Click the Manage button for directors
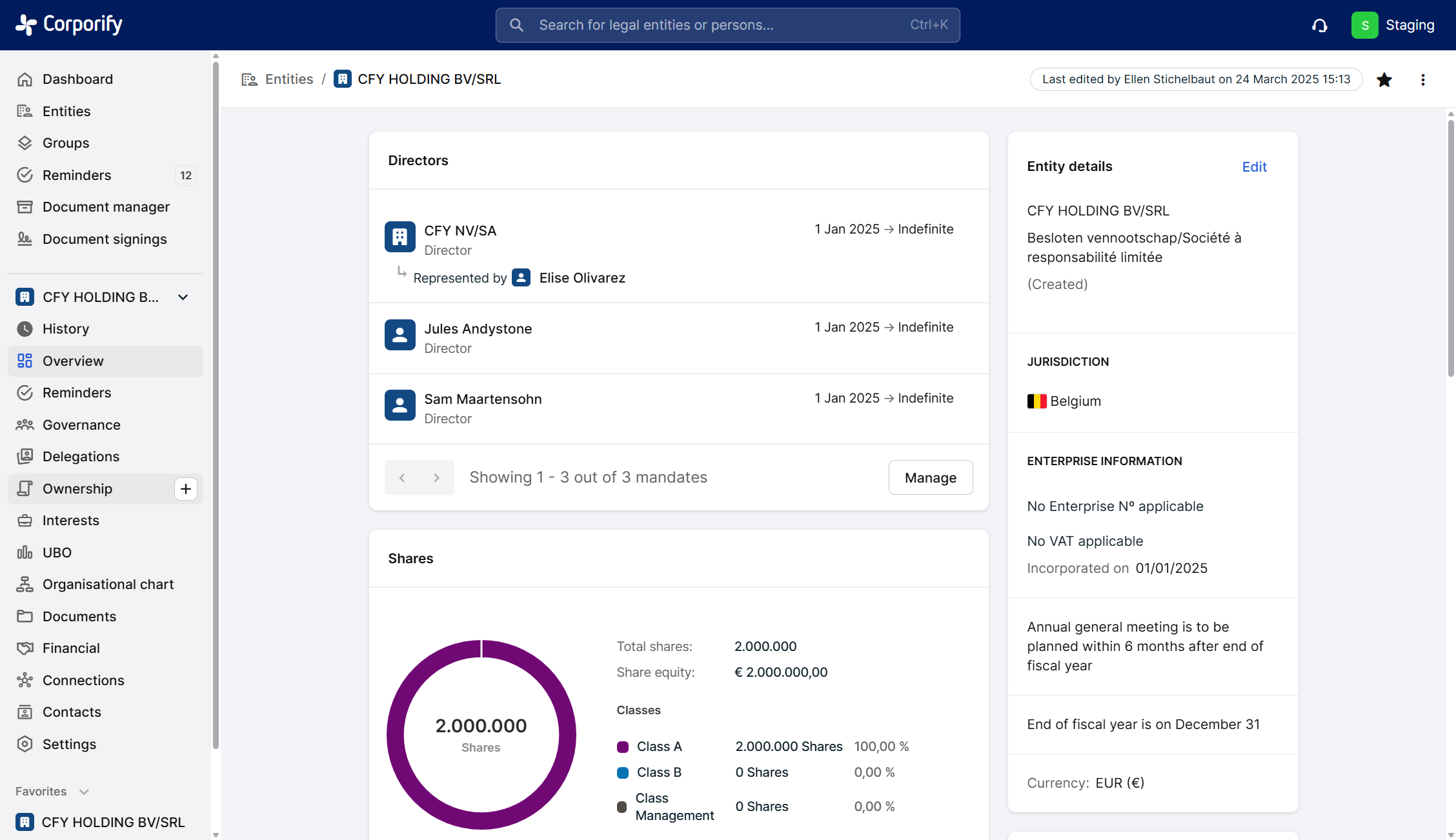This screenshot has width=1456, height=840. click(930, 477)
